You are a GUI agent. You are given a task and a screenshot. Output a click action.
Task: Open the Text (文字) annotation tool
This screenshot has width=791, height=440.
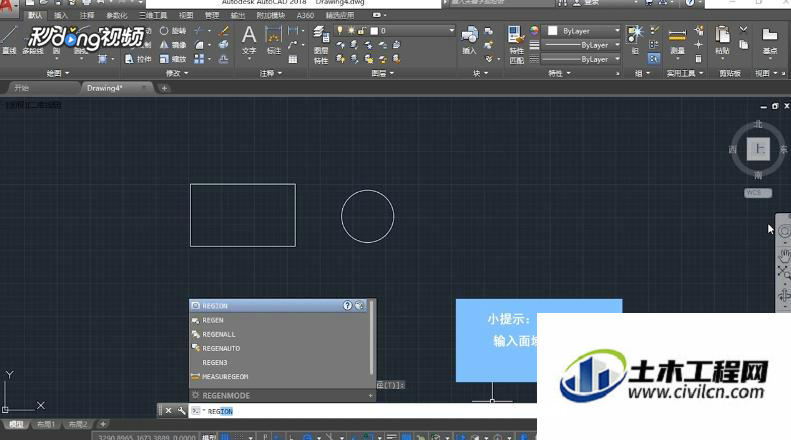pos(249,40)
